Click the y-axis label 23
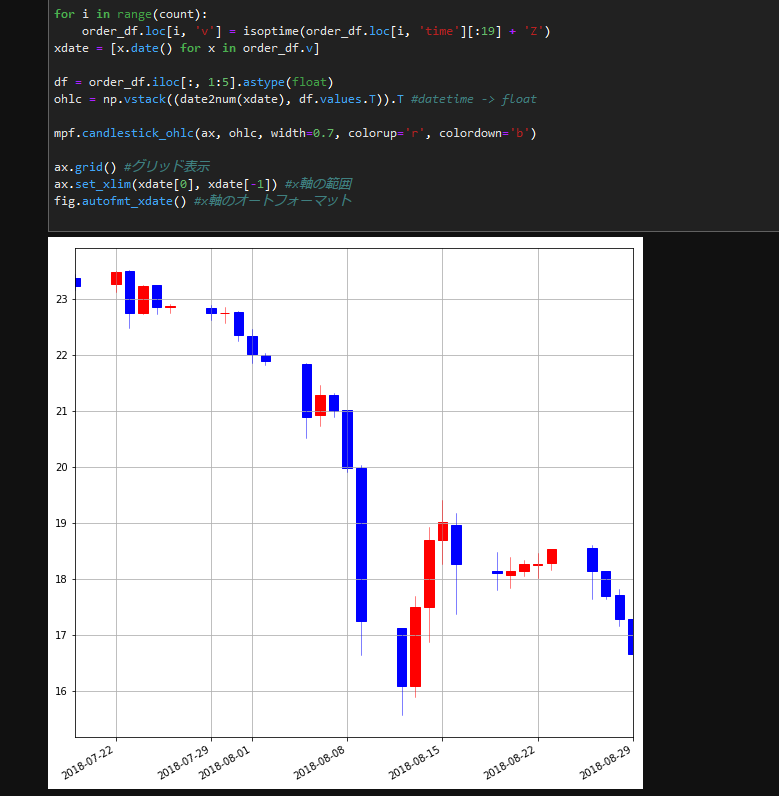The width and height of the screenshot is (779, 796). [x=61, y=300]
